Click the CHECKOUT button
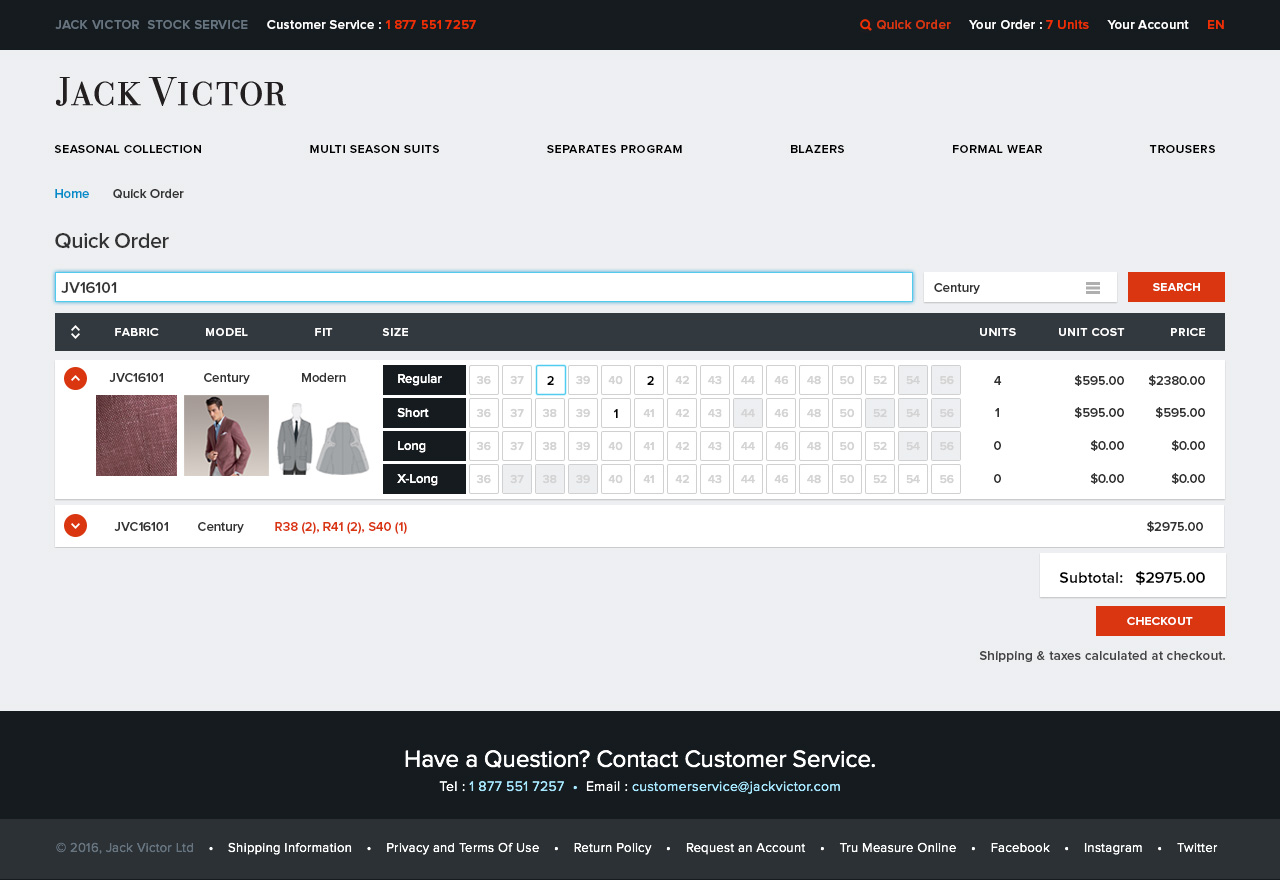The height and width of the screenshot is (880, 1280). click(1160, 621)
